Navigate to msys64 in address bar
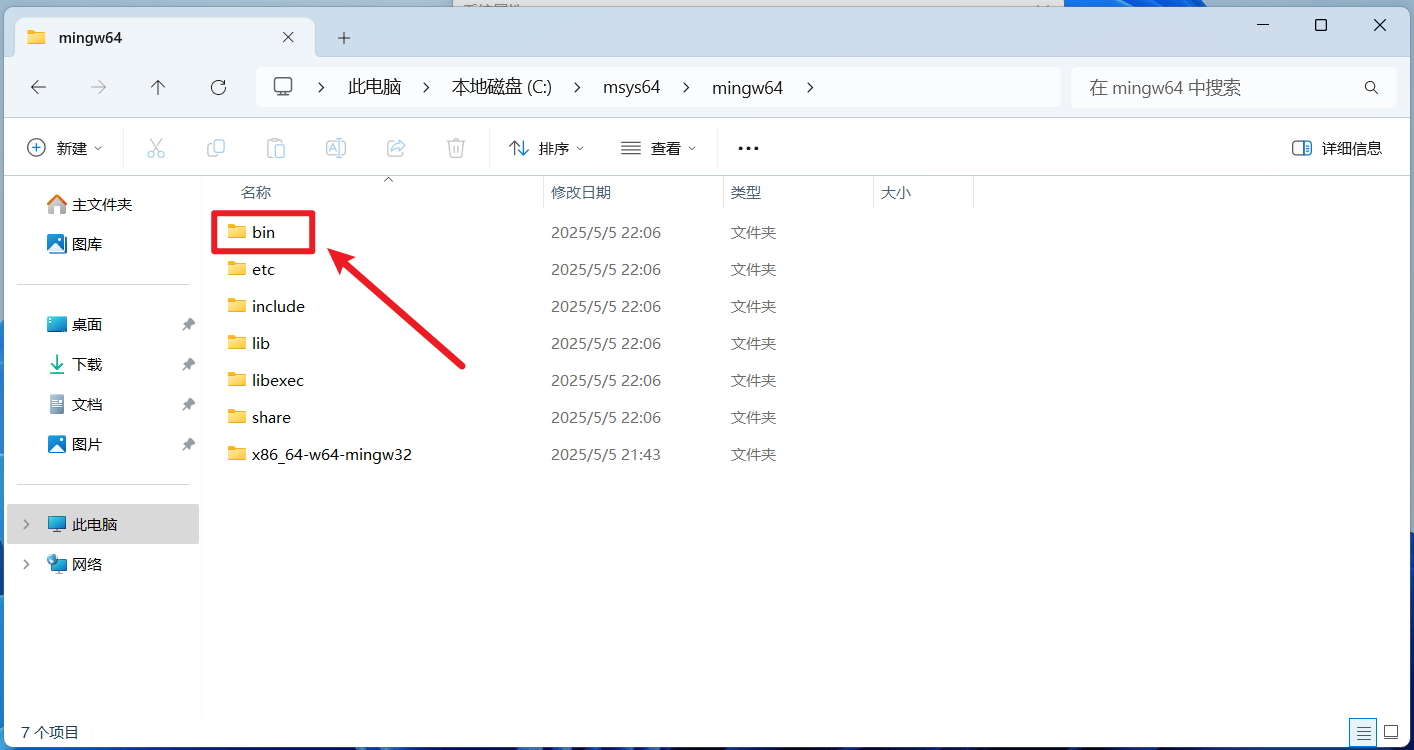 631,88
